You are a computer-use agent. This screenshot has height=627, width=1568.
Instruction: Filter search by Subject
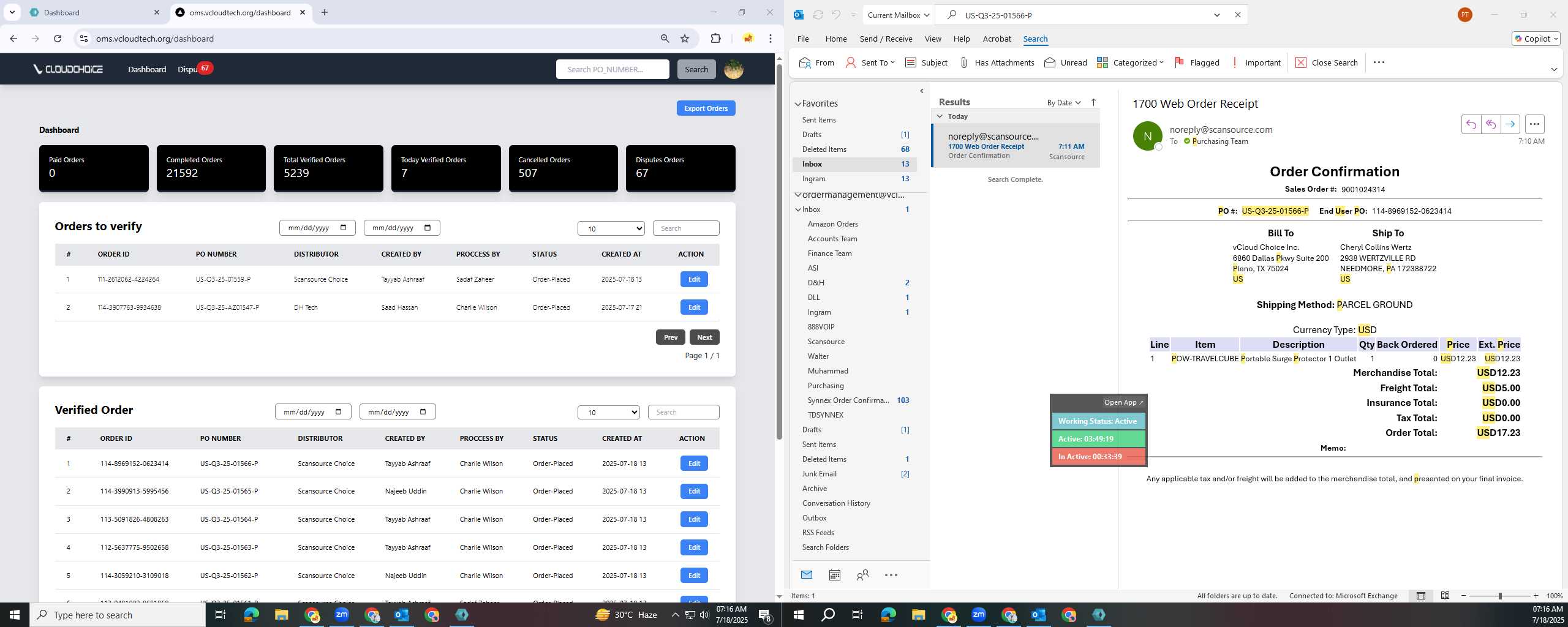click(x=926, y=62)
